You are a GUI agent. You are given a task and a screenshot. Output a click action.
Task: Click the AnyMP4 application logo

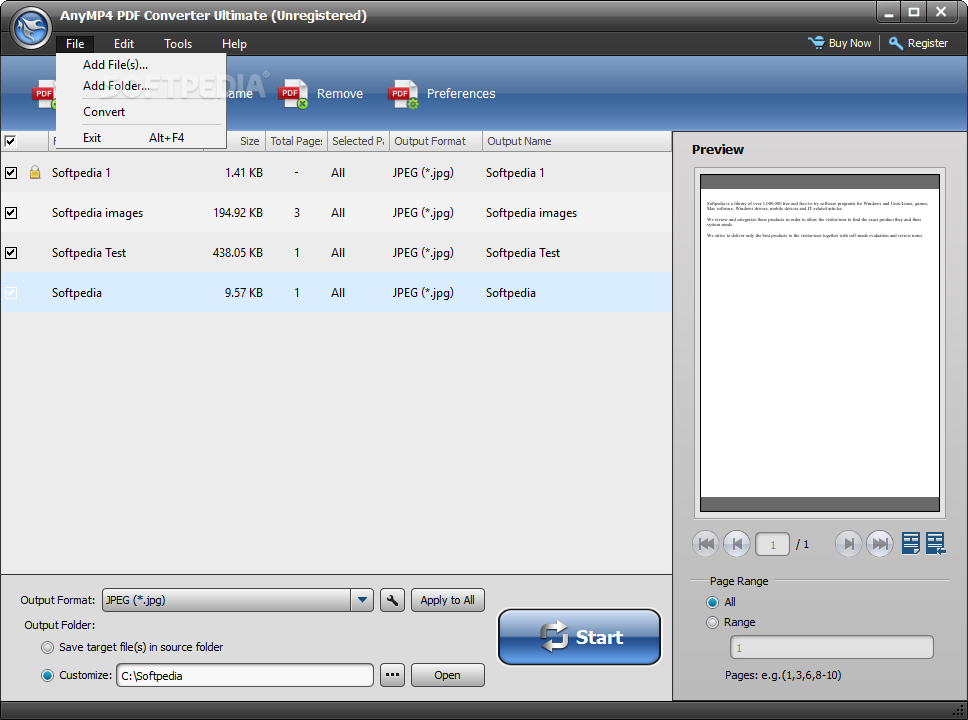31,28
